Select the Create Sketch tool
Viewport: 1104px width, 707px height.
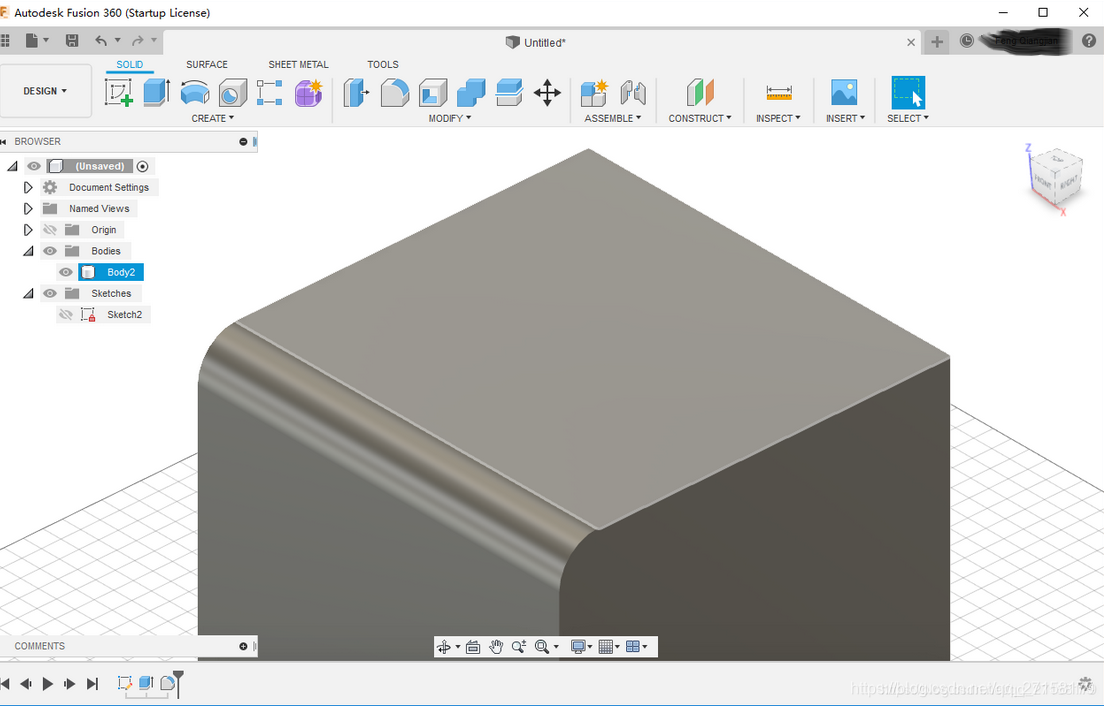click(119, 93)
